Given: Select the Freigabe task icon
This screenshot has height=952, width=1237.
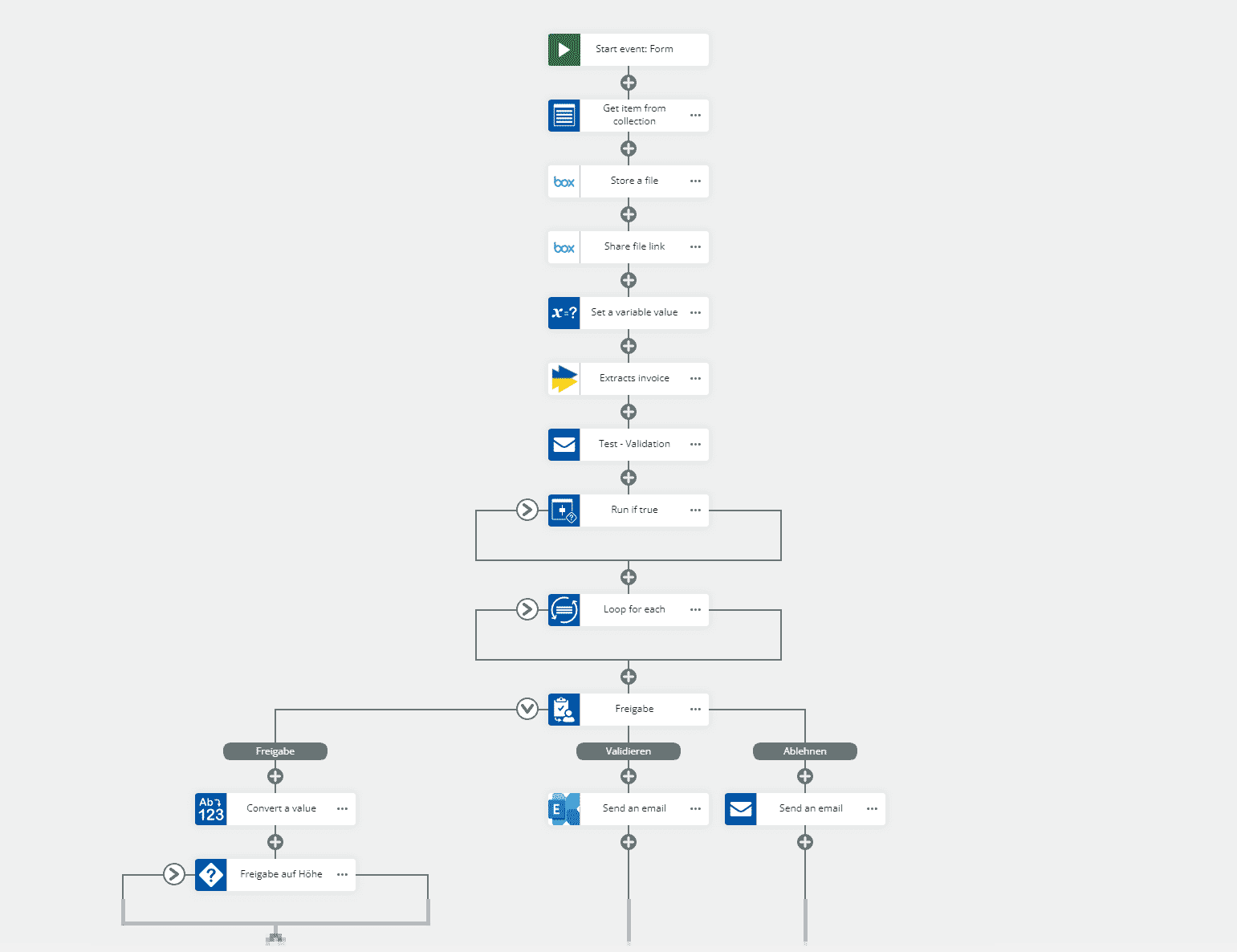Looking at the screenshot, I should pyautogui.click(x=564, y=710).
